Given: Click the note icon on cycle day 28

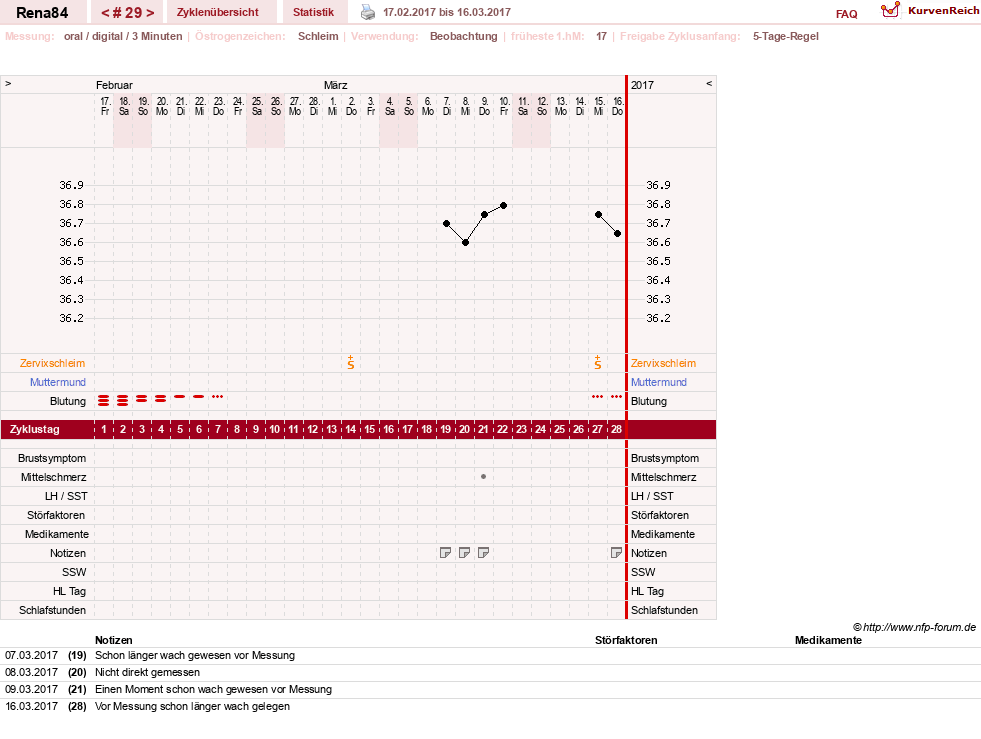Looking at the screenshot, I should 616,553.
